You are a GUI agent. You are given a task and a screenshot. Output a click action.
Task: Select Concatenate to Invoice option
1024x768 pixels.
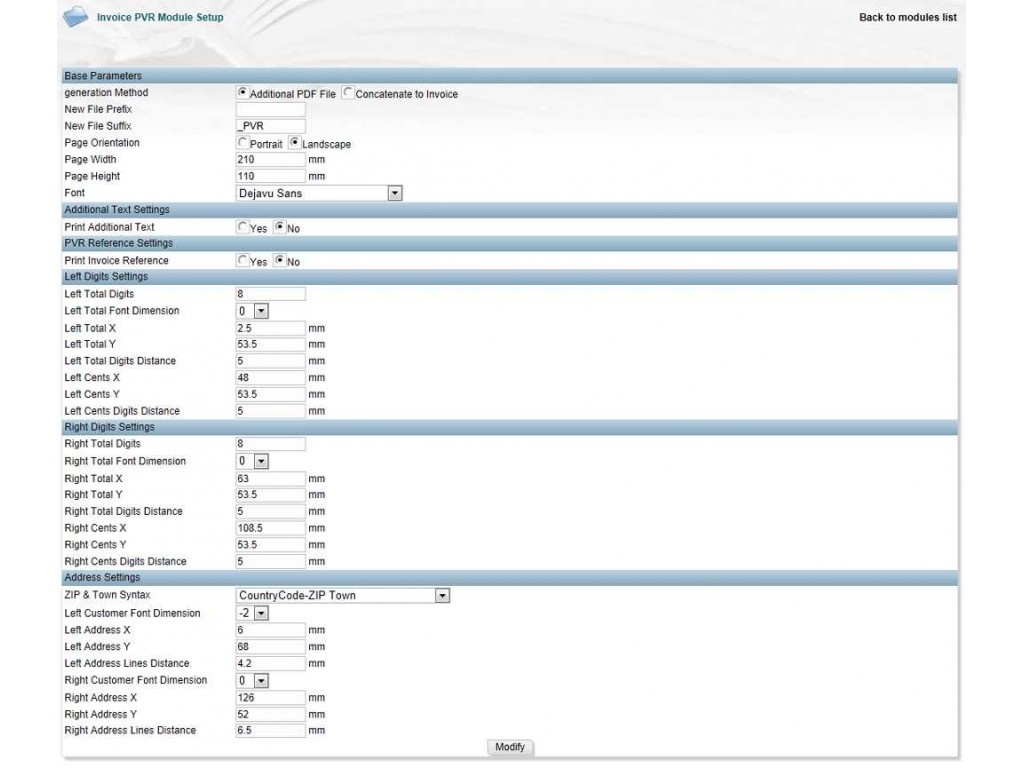point(348,93)
